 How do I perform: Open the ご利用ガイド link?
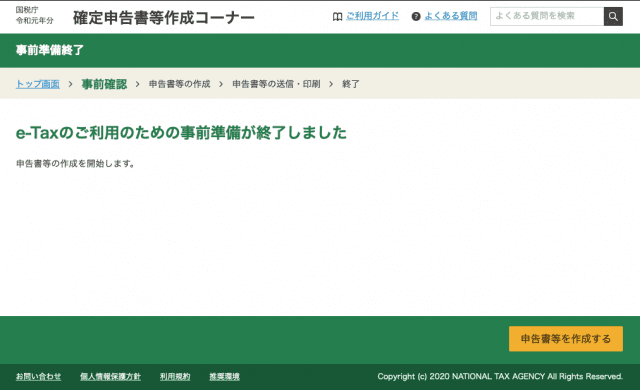click(x=372, y=16)
